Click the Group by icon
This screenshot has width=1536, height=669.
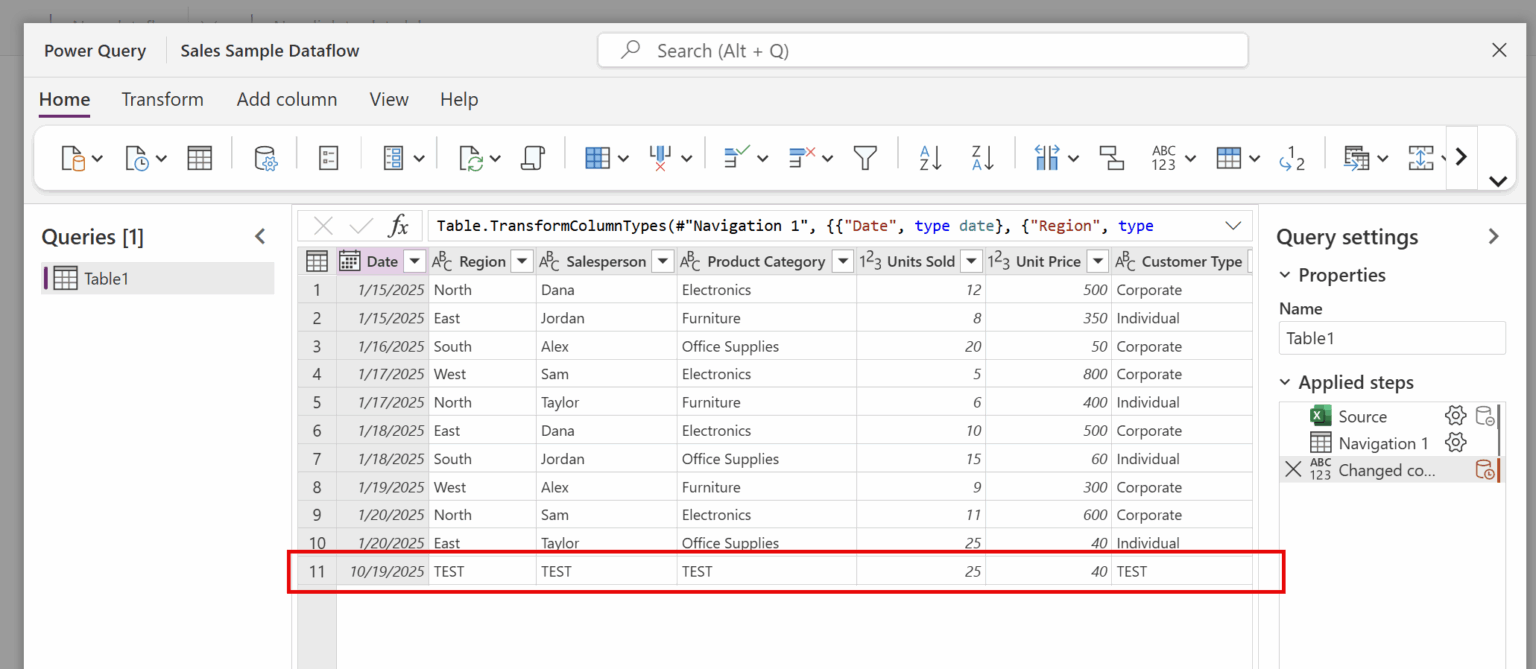point(1111,158)
